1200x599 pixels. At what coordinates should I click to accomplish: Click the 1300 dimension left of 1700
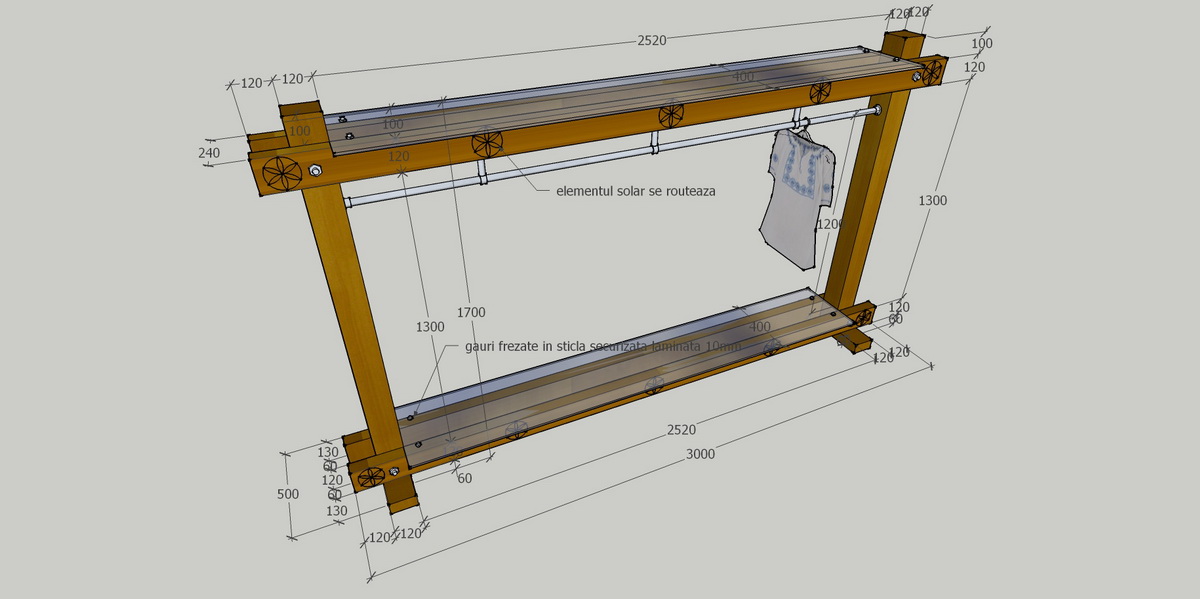click(x=430, y=326)
